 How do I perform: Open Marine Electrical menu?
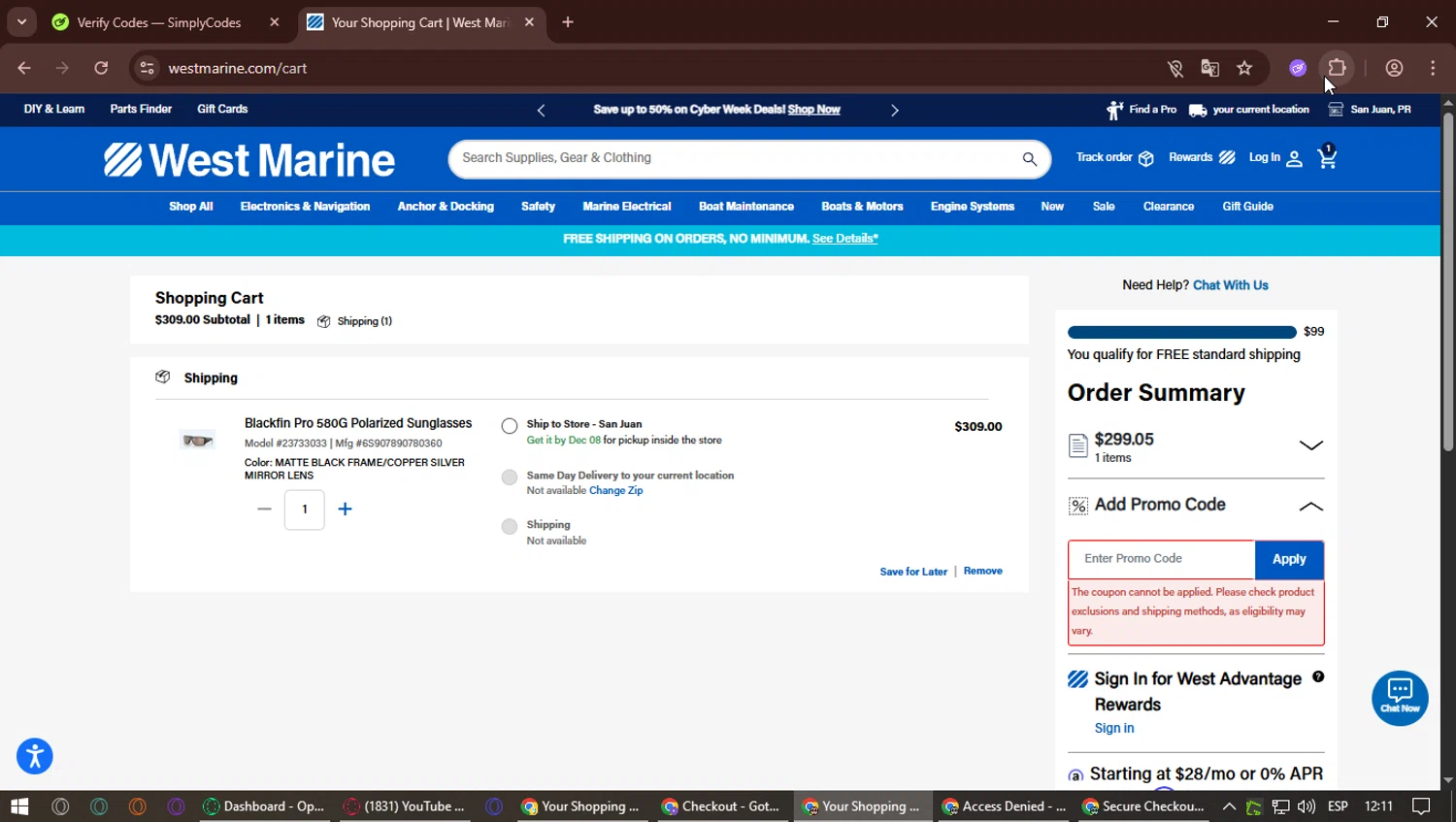click(x=627, y=207)
